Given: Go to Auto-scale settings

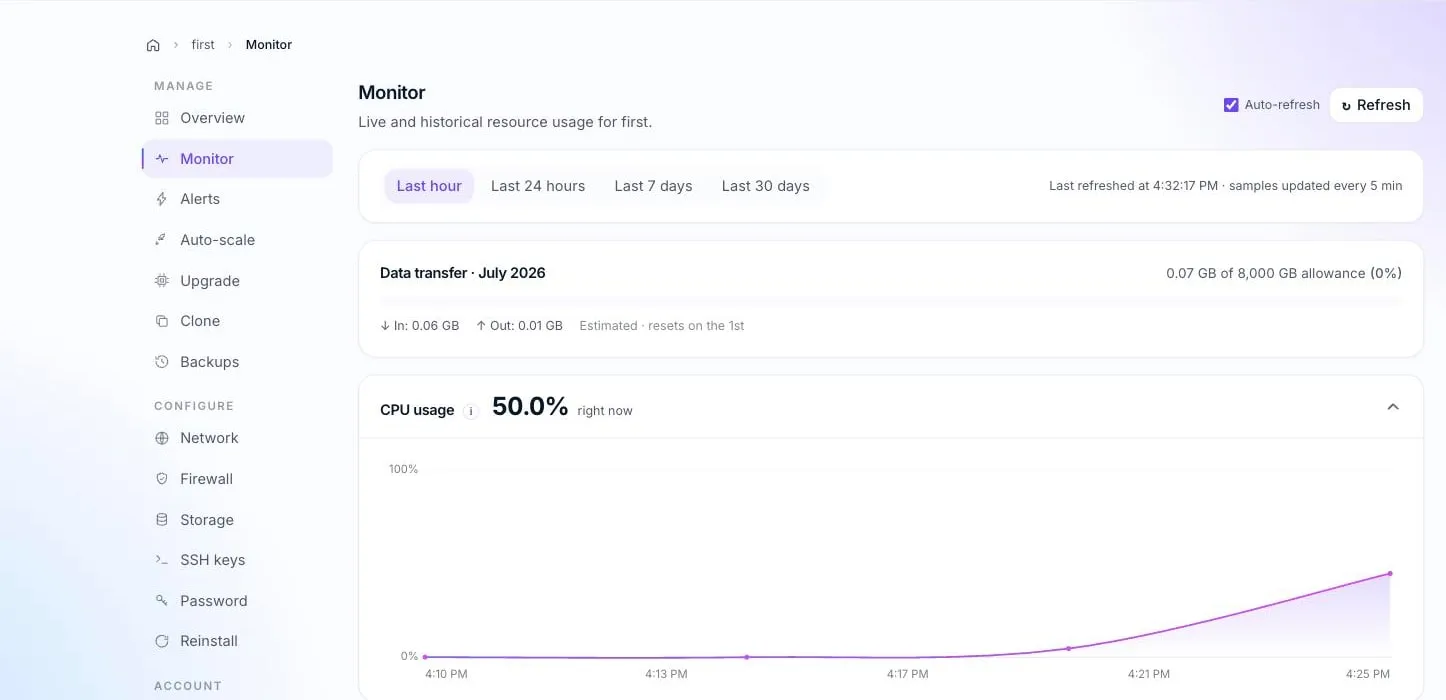Looking at the screenshot, I should tap(237, 240).
